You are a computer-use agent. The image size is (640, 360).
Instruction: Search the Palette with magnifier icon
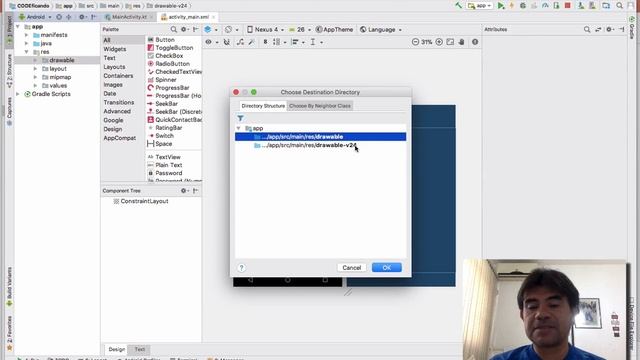(174, 29)
